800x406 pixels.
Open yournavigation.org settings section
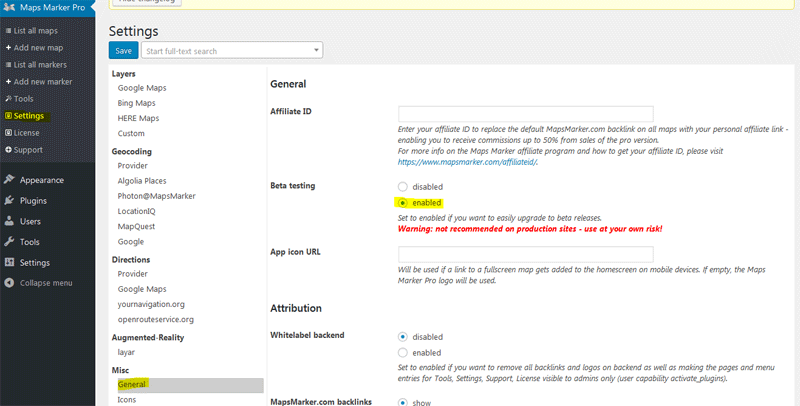click(x=151, y=304)
